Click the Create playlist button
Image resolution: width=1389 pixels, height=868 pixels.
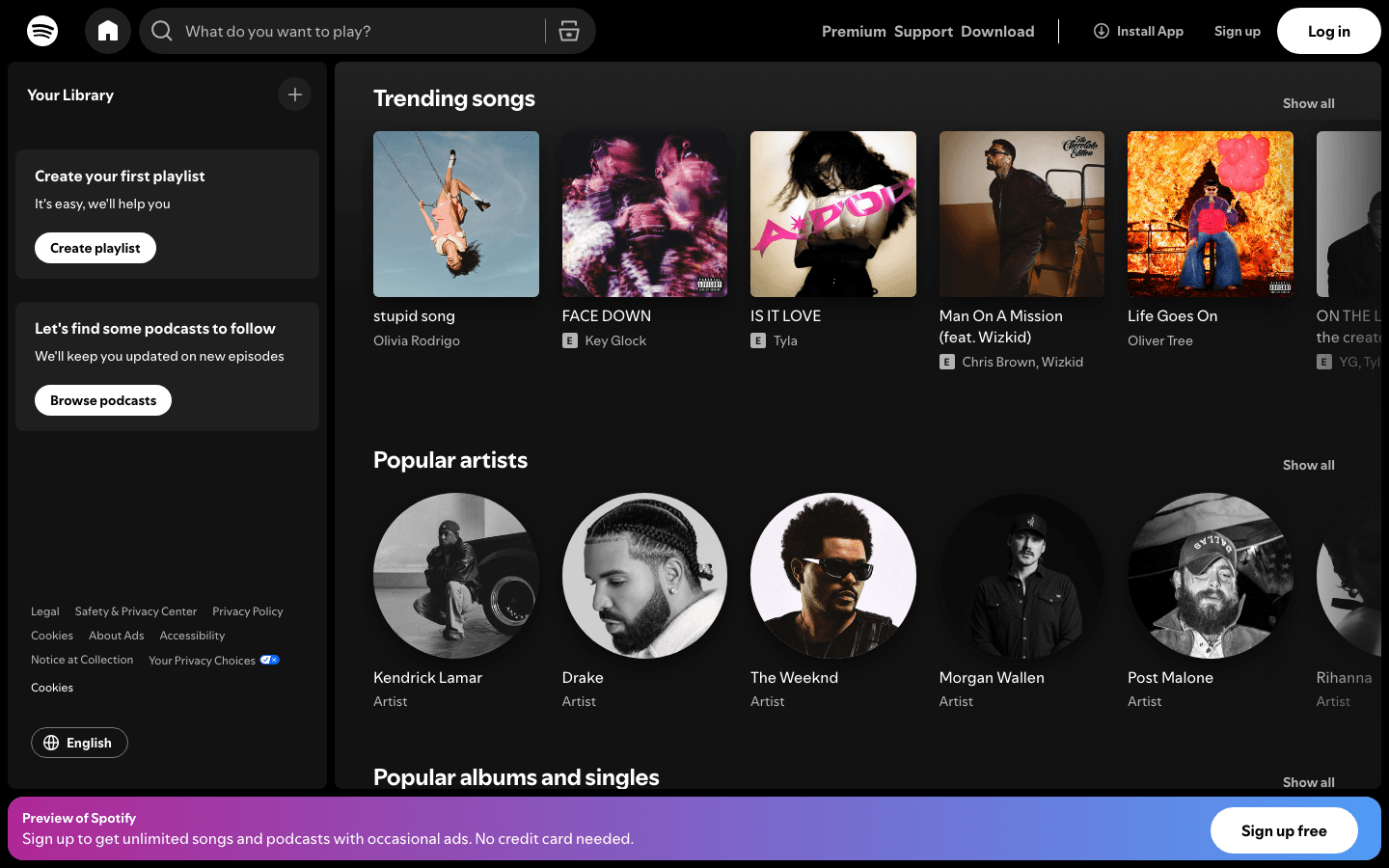[x=95, y=248]
